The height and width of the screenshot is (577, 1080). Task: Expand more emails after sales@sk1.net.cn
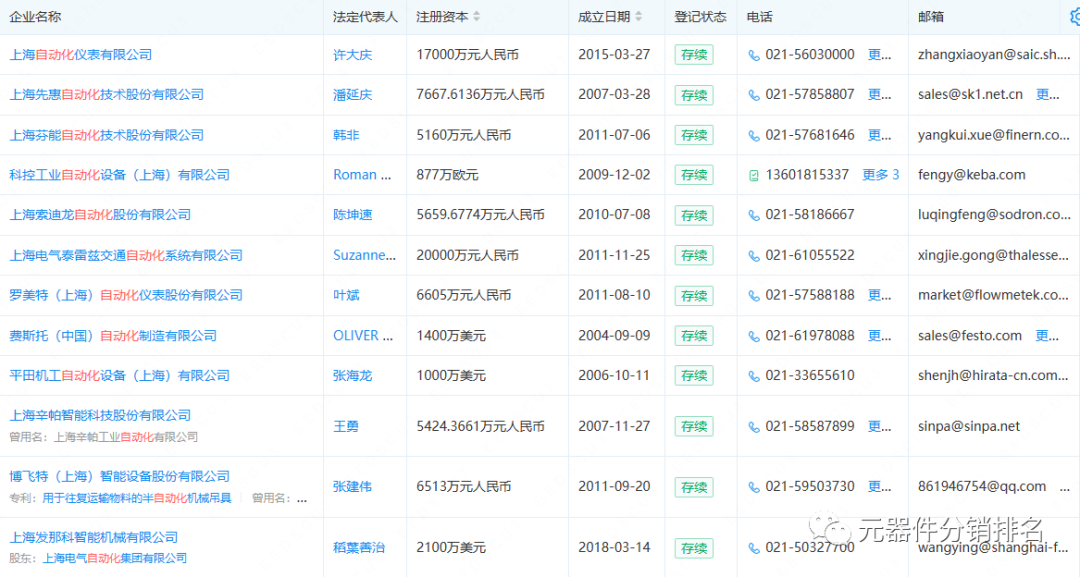click(1048, 94)
